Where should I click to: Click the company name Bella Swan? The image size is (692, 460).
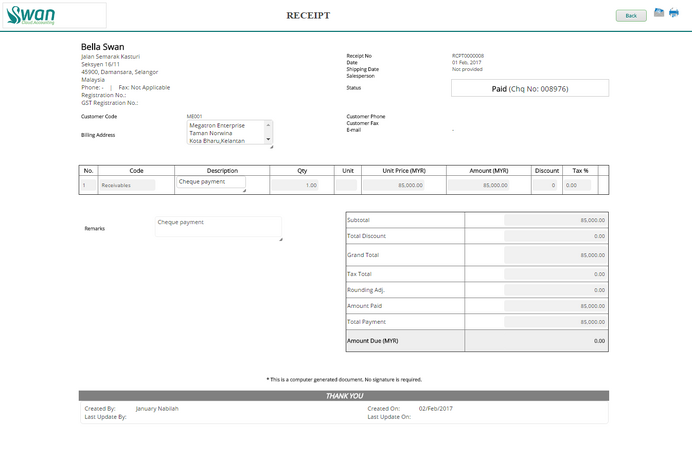point(102,46)
